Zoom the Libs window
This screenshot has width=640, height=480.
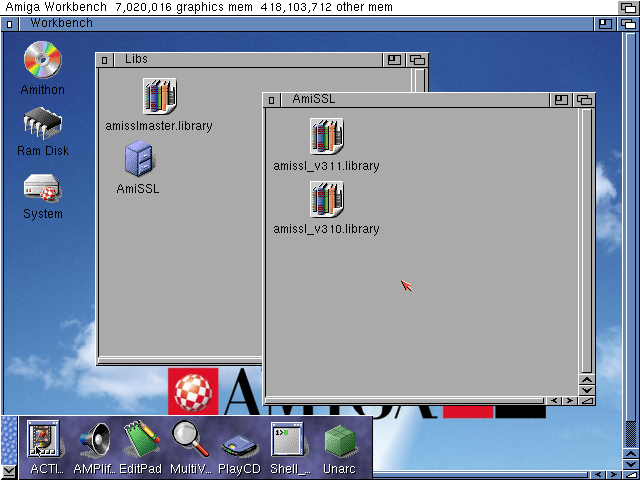click(x=394, y=60)
